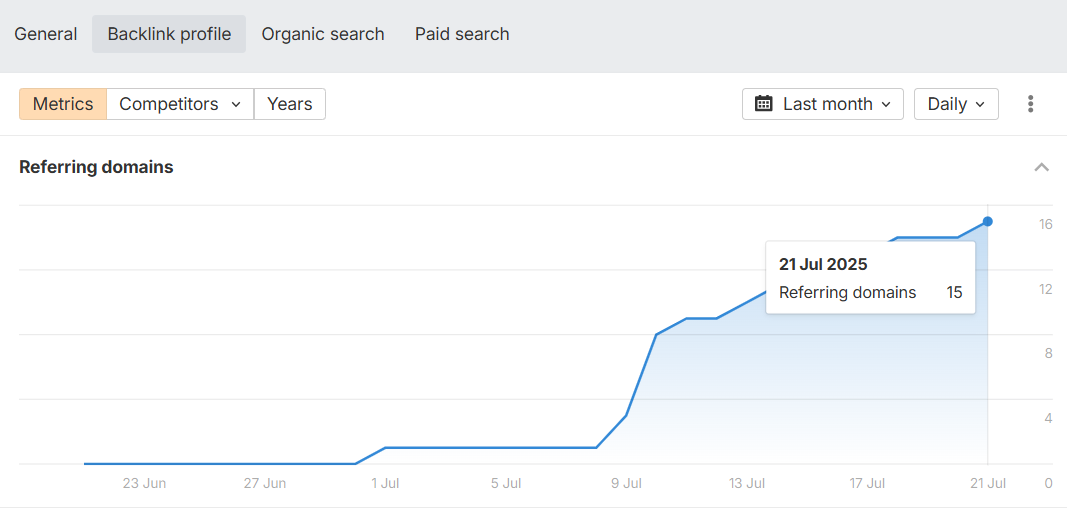This screenshot has height=517, width=1067.
Task: Open the General tab
Action: pyautogui.click(x=46, y=34)
